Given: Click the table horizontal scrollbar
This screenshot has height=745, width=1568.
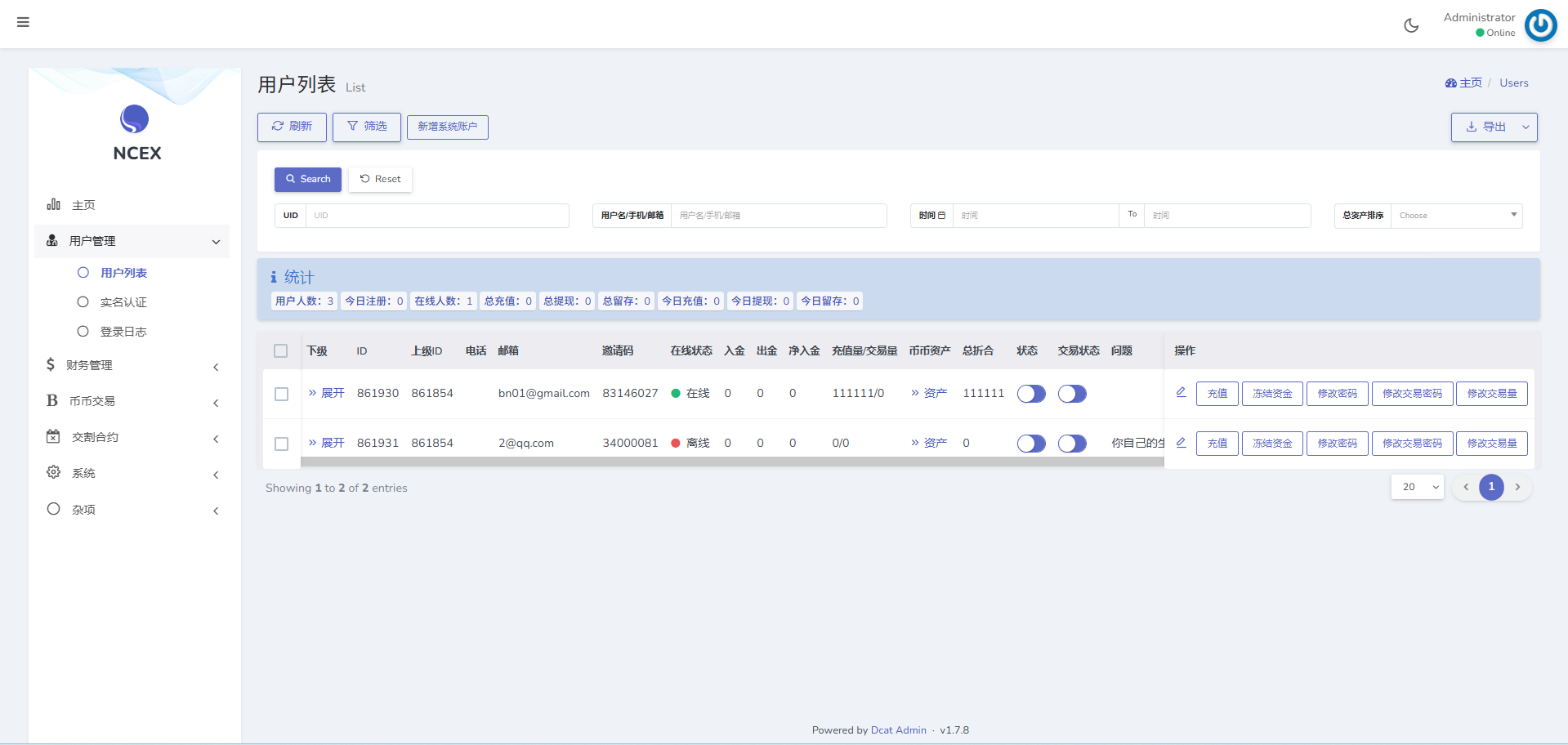Looking at the screenshot, I should 732,462.
